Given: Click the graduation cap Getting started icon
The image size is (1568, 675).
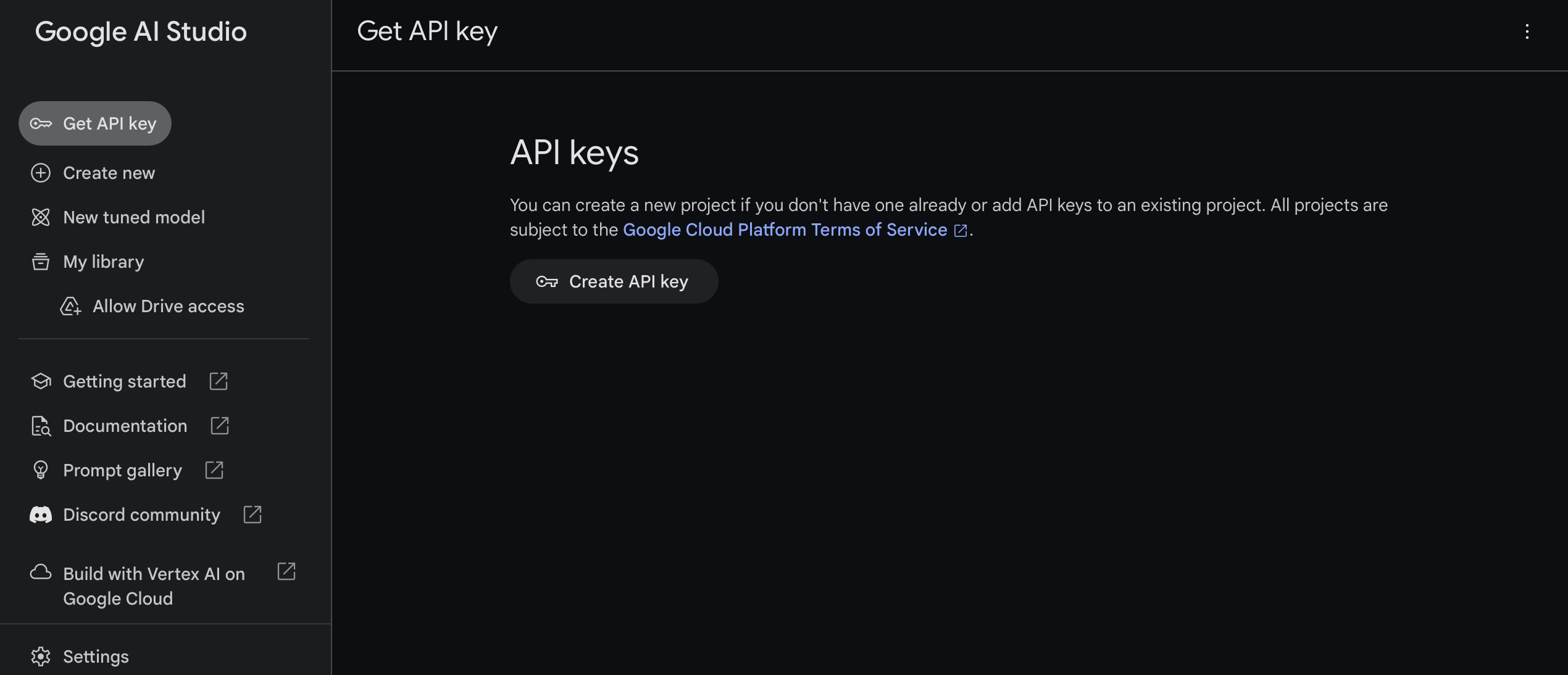Looking at the screenshot, I should tap(41, 381).
